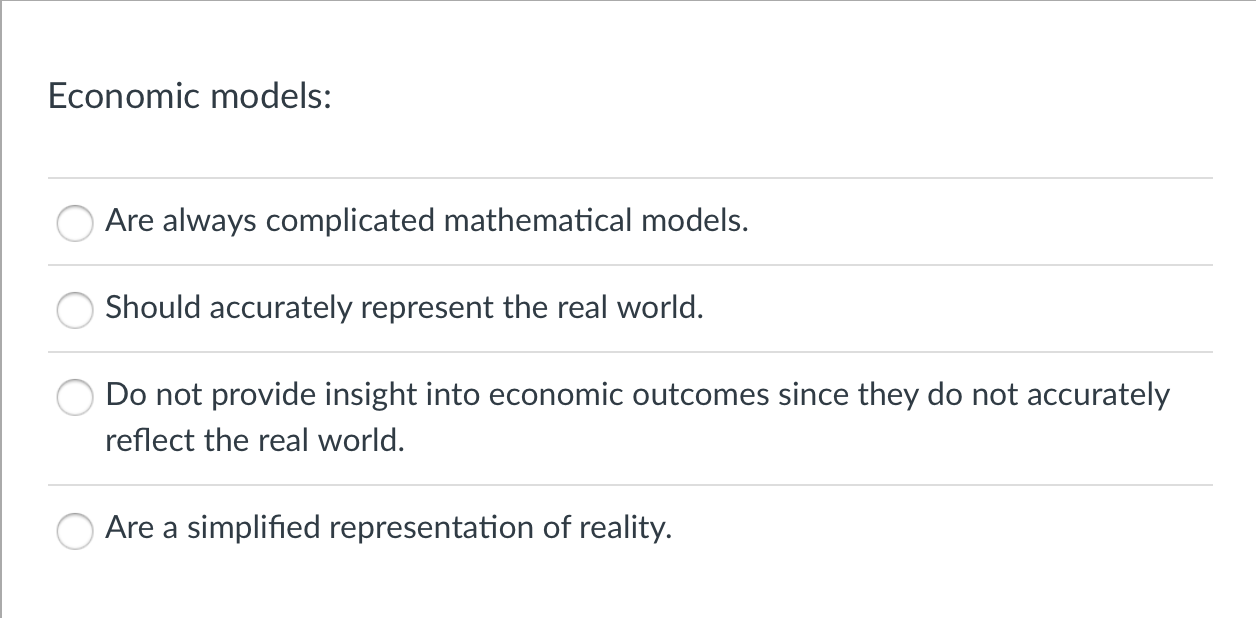Click the answer 'Are a simplified representation of reality'
1256x618 pixels.
click(389, 528)
